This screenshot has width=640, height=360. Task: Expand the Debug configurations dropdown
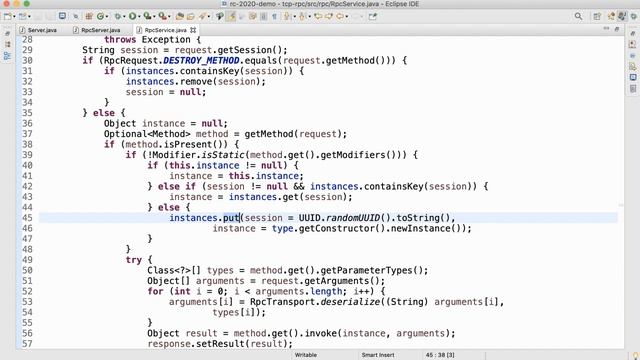(124, 17)
